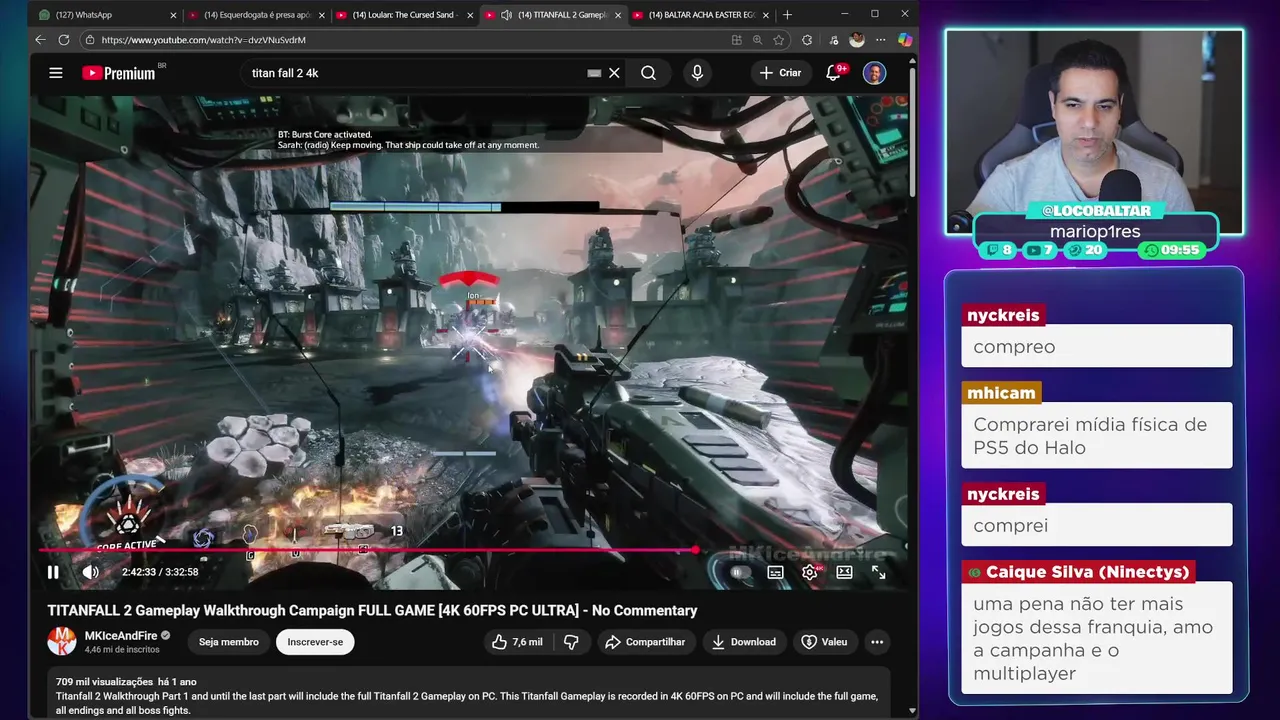This screenshot has width=1280, height=720.
Task: Run search with the magnifier button
Action: click(x=648, y=73)
